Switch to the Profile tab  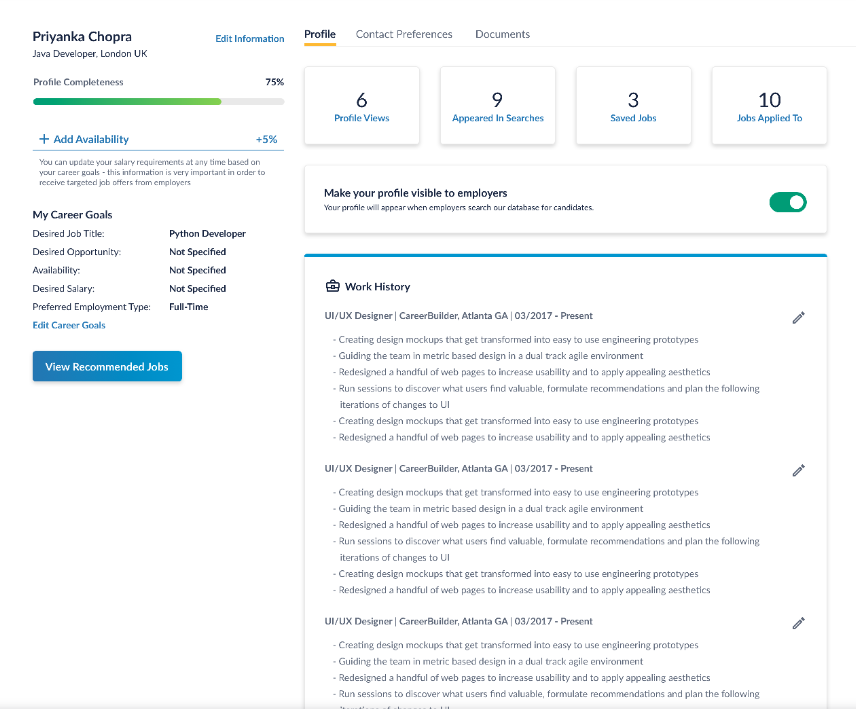320,34
